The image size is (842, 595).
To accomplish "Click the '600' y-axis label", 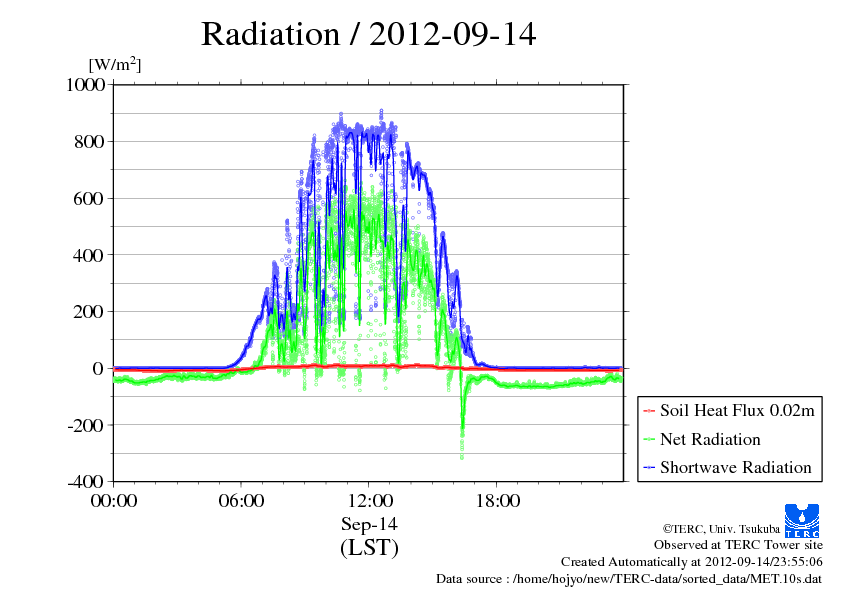I will [89, 199].
